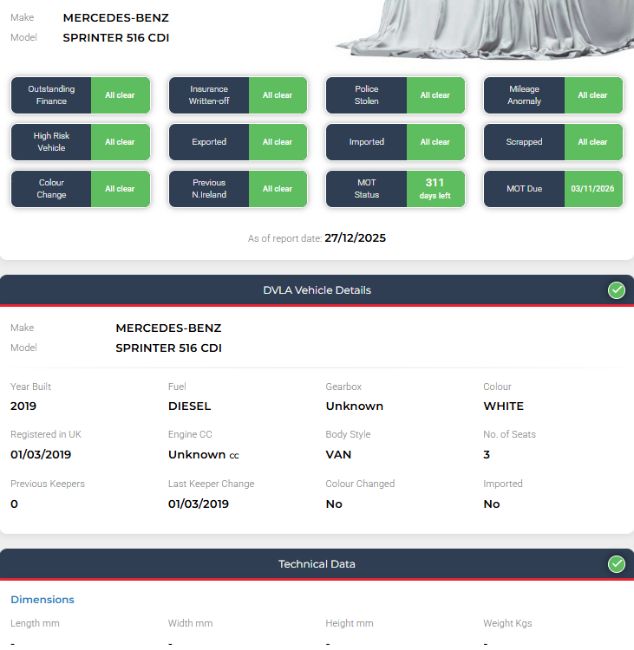Open the Imported status badge
Image resolution: width=634 pixels, height=650 pixels.
(x=396, y=142)
